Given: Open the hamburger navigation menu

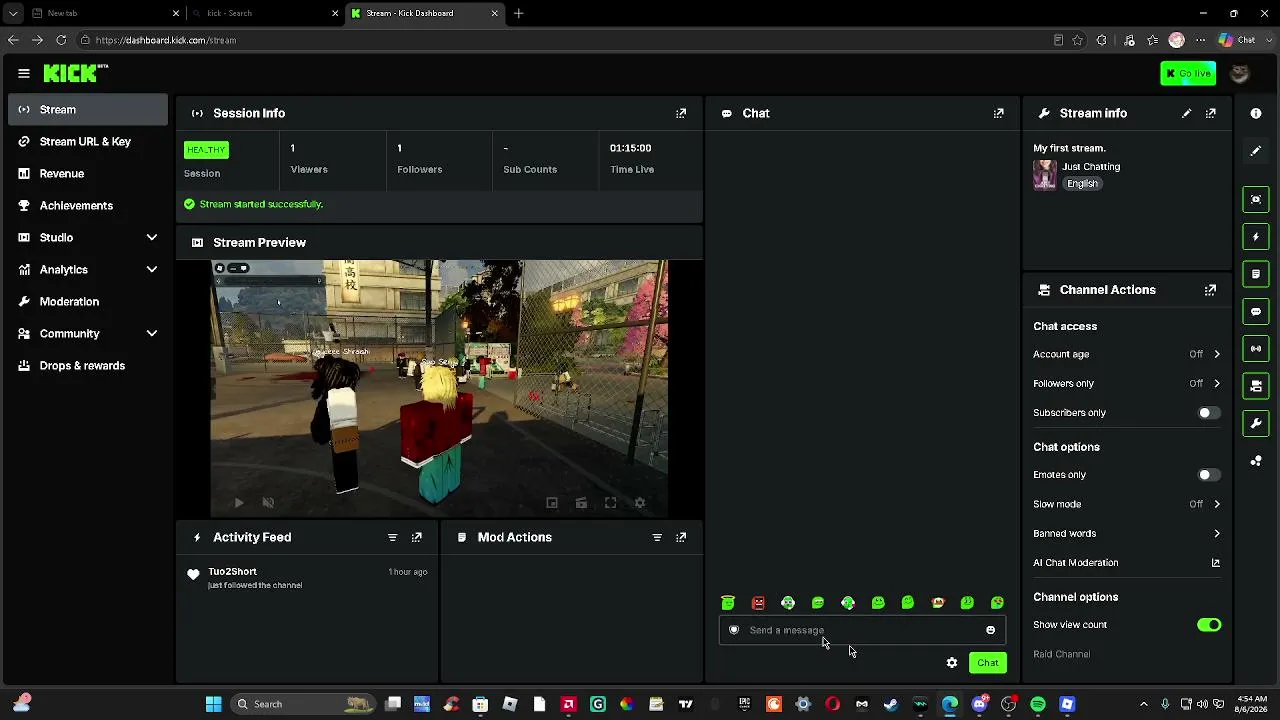Looking at the screenshot, I should tap(24, 73).
